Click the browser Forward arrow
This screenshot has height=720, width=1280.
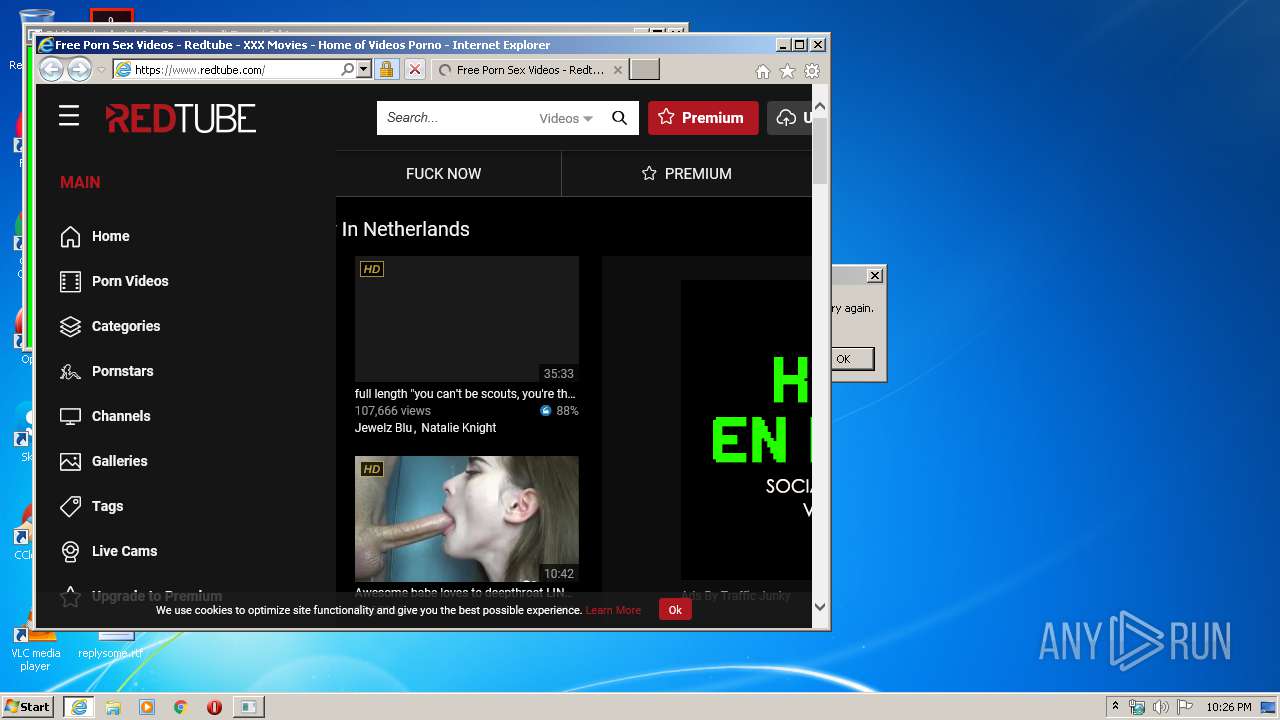point(79,70)
